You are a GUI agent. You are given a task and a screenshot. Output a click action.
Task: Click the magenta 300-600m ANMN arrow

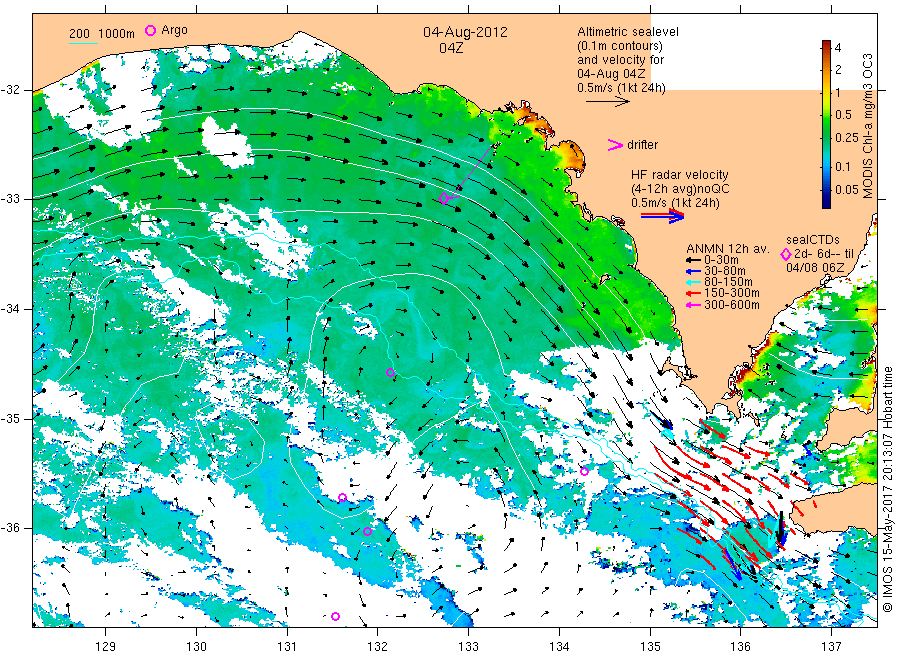[694, 305]
